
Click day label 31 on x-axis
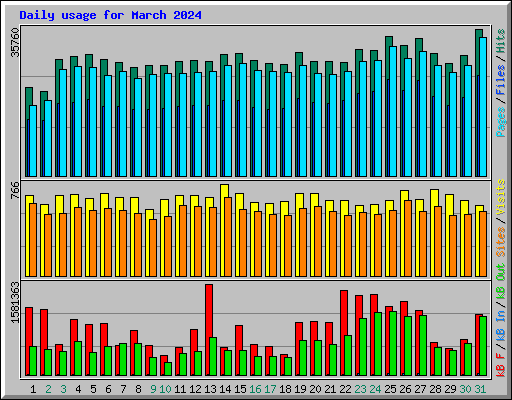[480, 389]
